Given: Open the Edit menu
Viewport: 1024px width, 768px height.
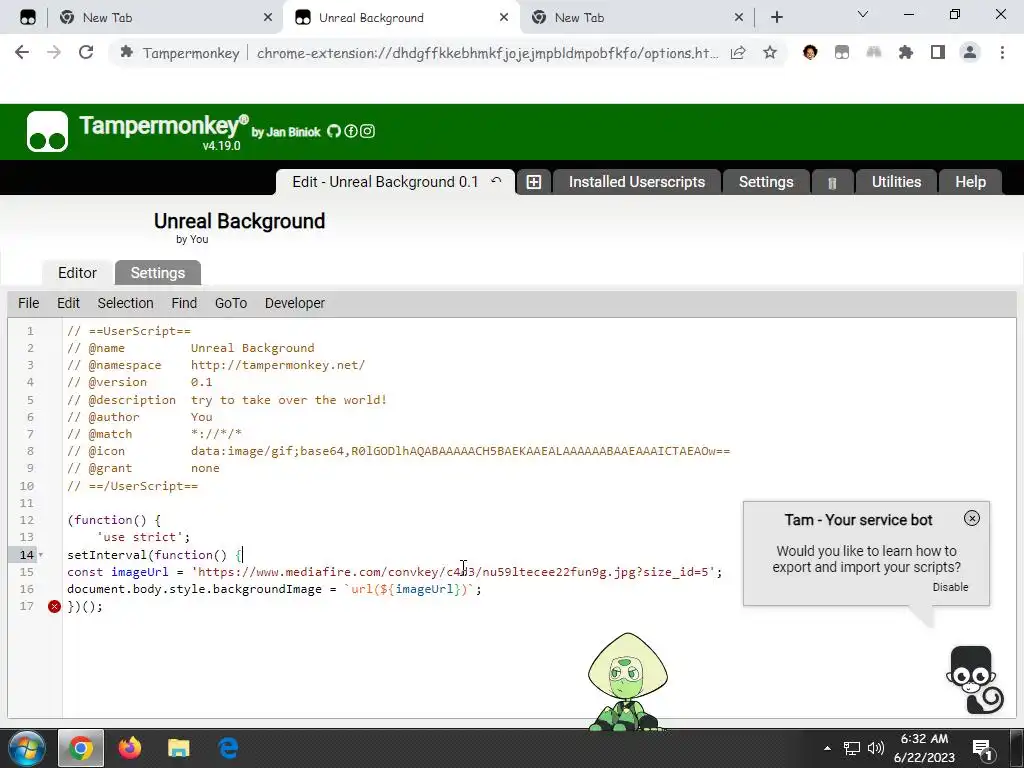Looking at the screenshot, I should (68, 304).
